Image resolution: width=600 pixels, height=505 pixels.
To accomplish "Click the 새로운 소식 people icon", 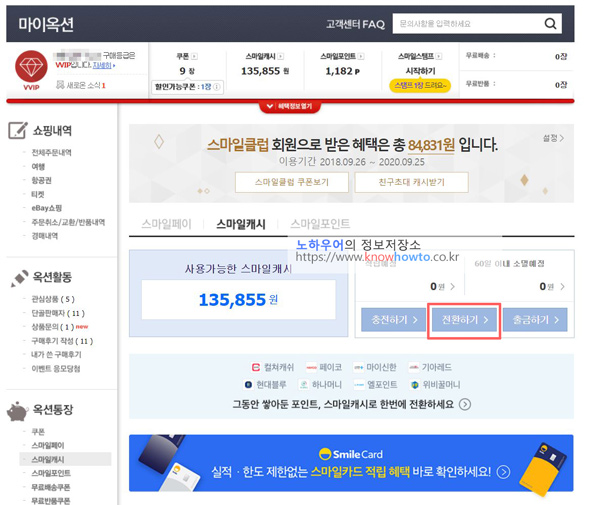I will (x=60, y=85).
